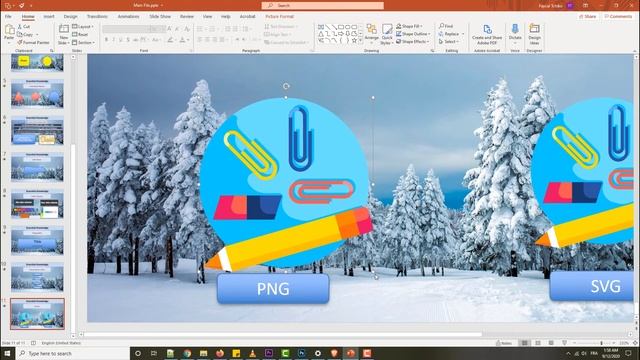
Task: Switch to the Design tab
Action: 70,16
